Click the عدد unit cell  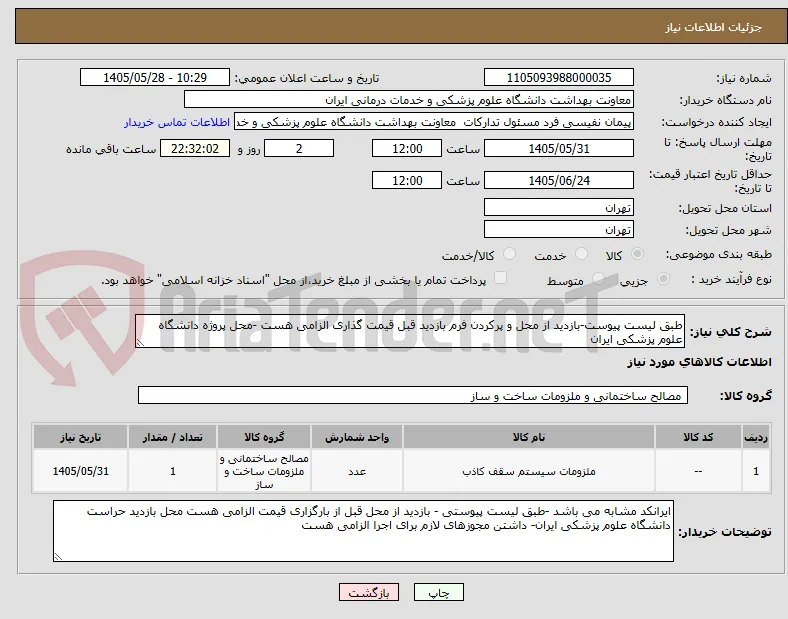[357, 471]
